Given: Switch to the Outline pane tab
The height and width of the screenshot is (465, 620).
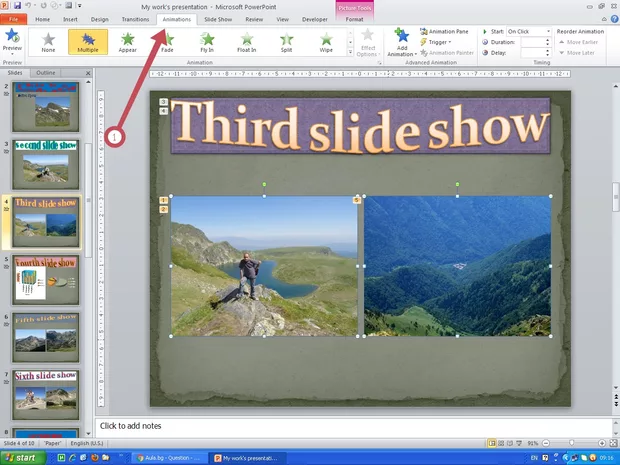Looking at the screenshot, I should point(45,73).
